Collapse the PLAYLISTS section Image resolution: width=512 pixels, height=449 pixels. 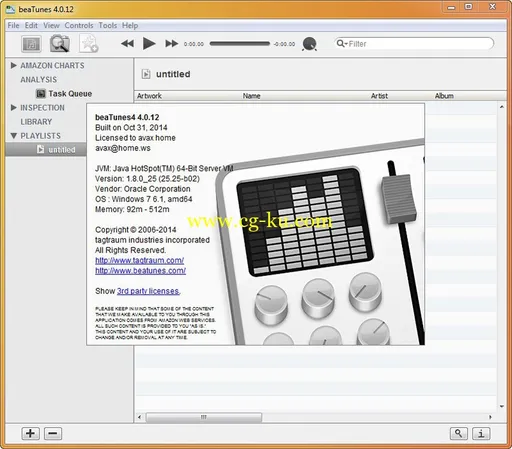coord(14,136)
